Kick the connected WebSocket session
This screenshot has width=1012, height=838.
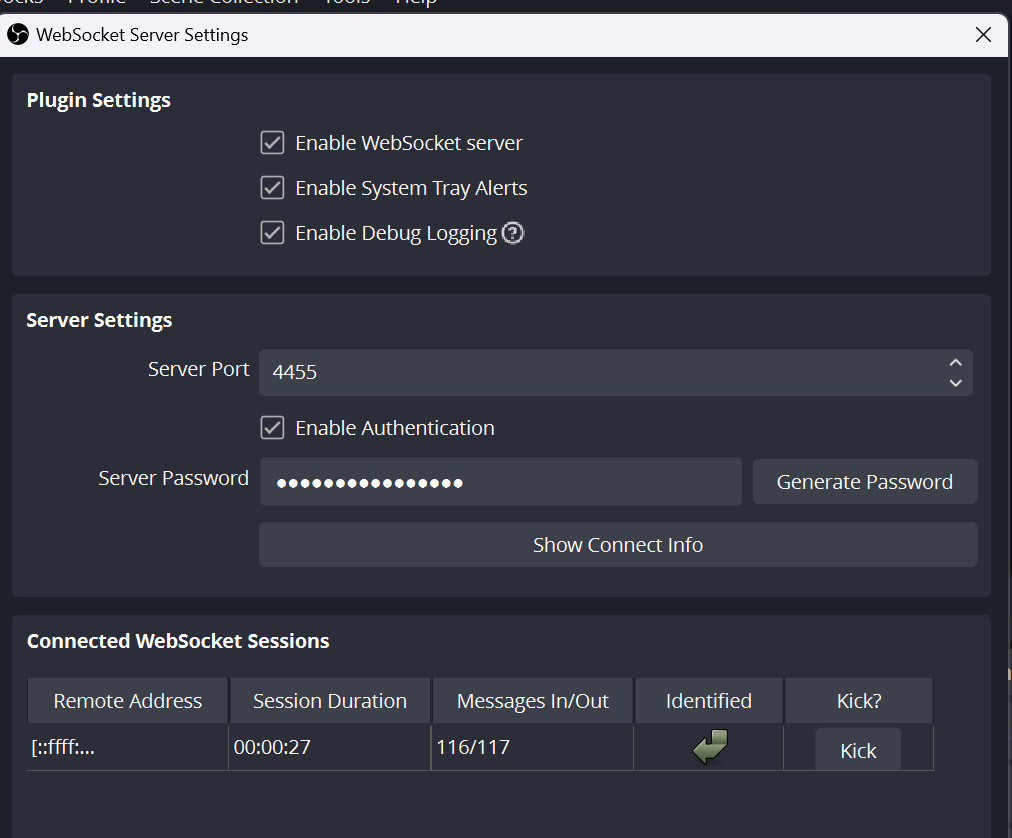tap(858, 750)
